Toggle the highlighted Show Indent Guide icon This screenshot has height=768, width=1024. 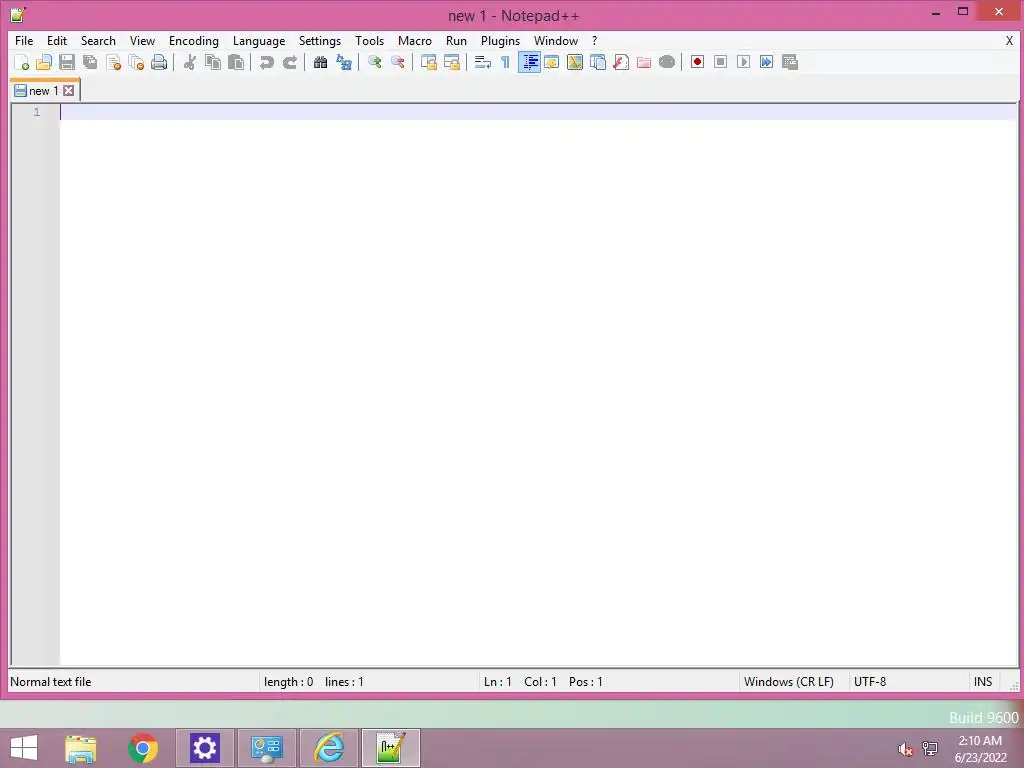coord(529,62)
